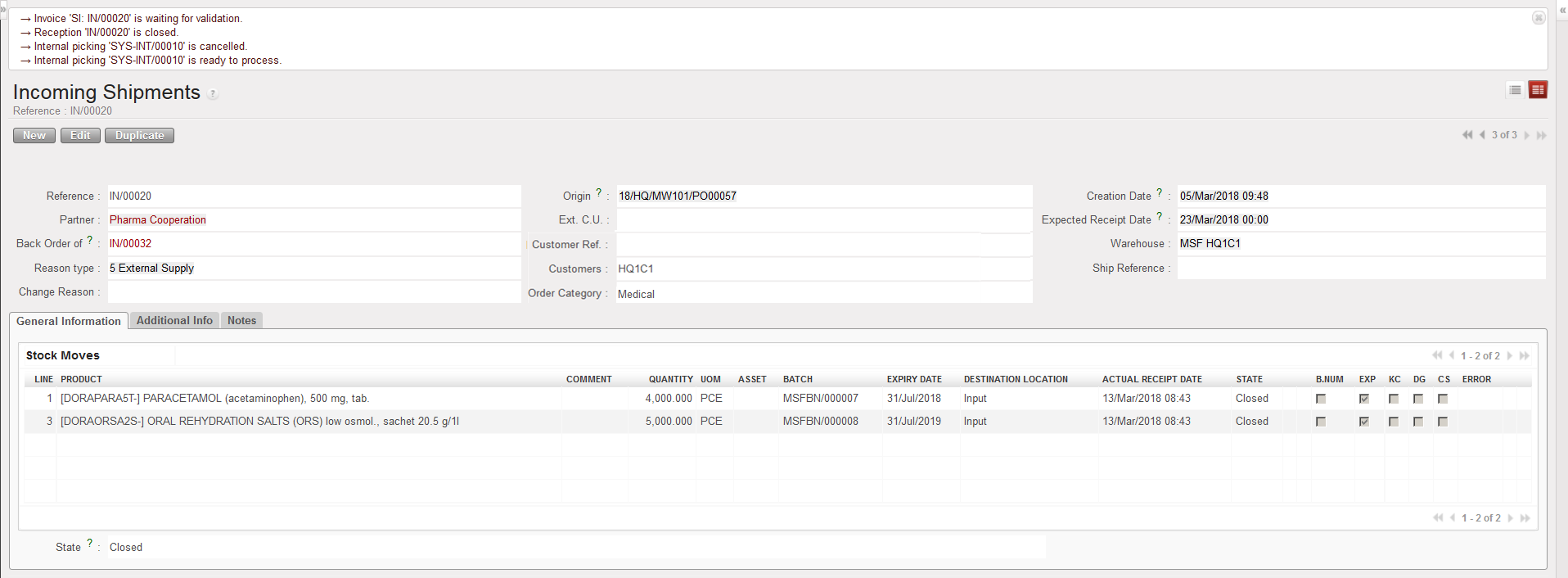Sort stock moves by Expiry Date column
The image size is (1568, 578).
tap(914, 379)
